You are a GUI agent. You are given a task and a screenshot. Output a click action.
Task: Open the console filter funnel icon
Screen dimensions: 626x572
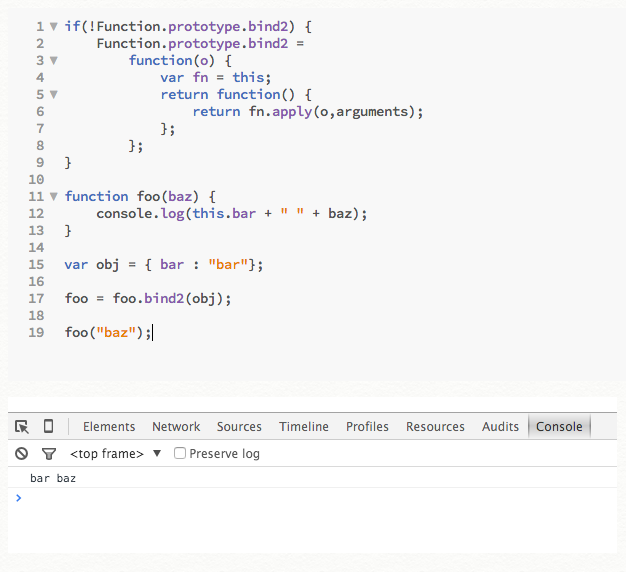49,454
